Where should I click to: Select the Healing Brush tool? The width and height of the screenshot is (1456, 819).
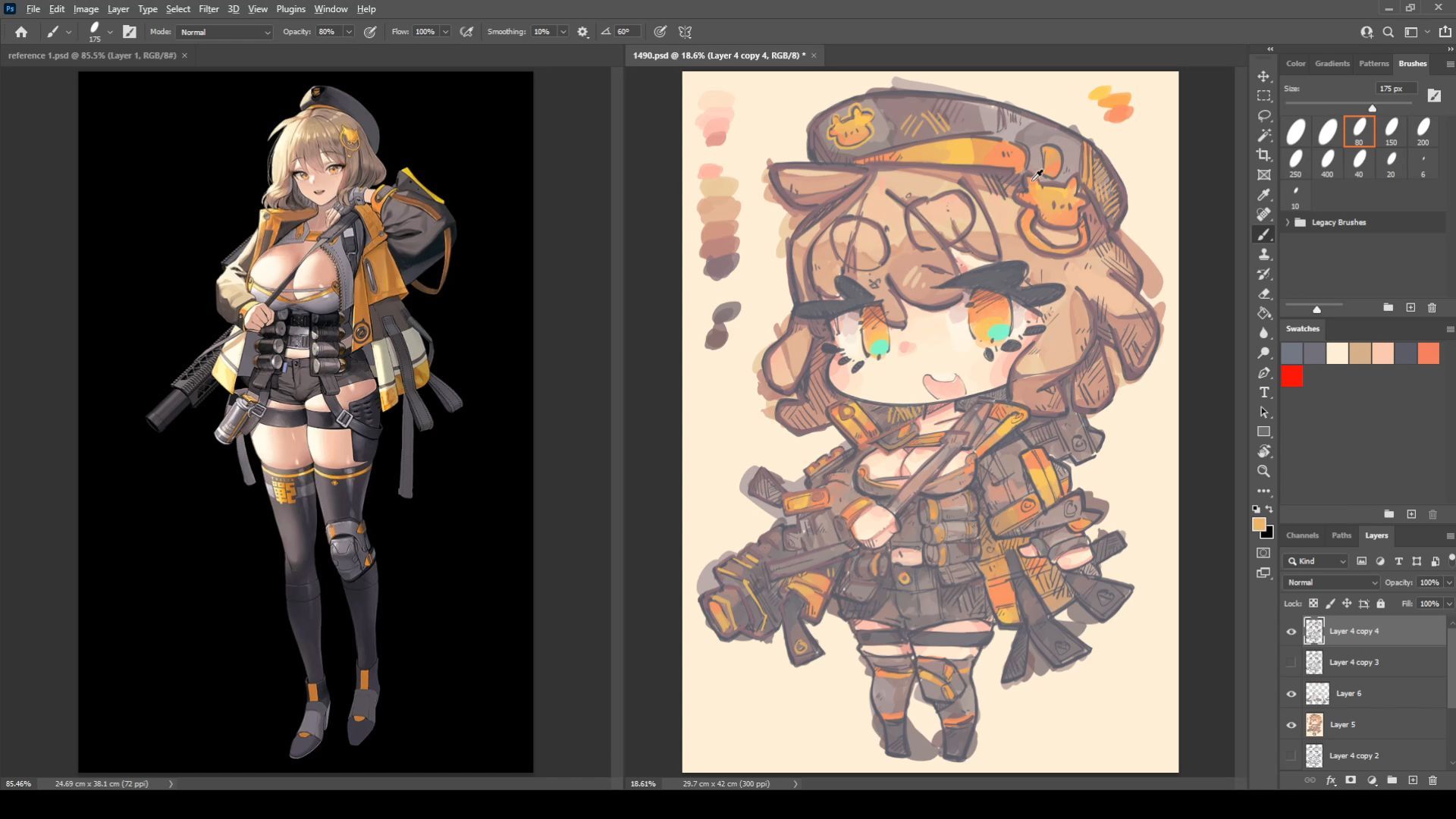tap(1263, 215)
